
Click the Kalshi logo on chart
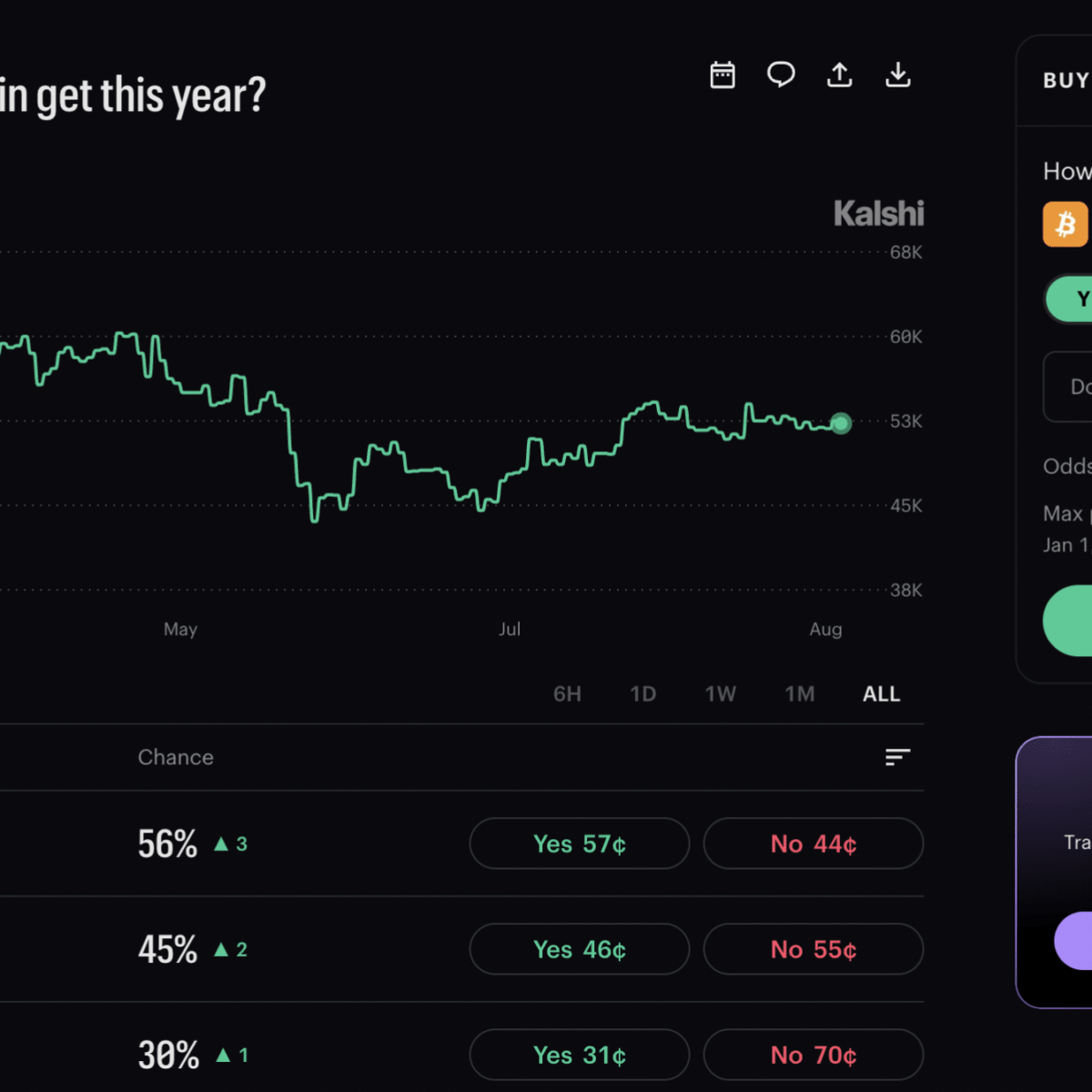(878, 214)
